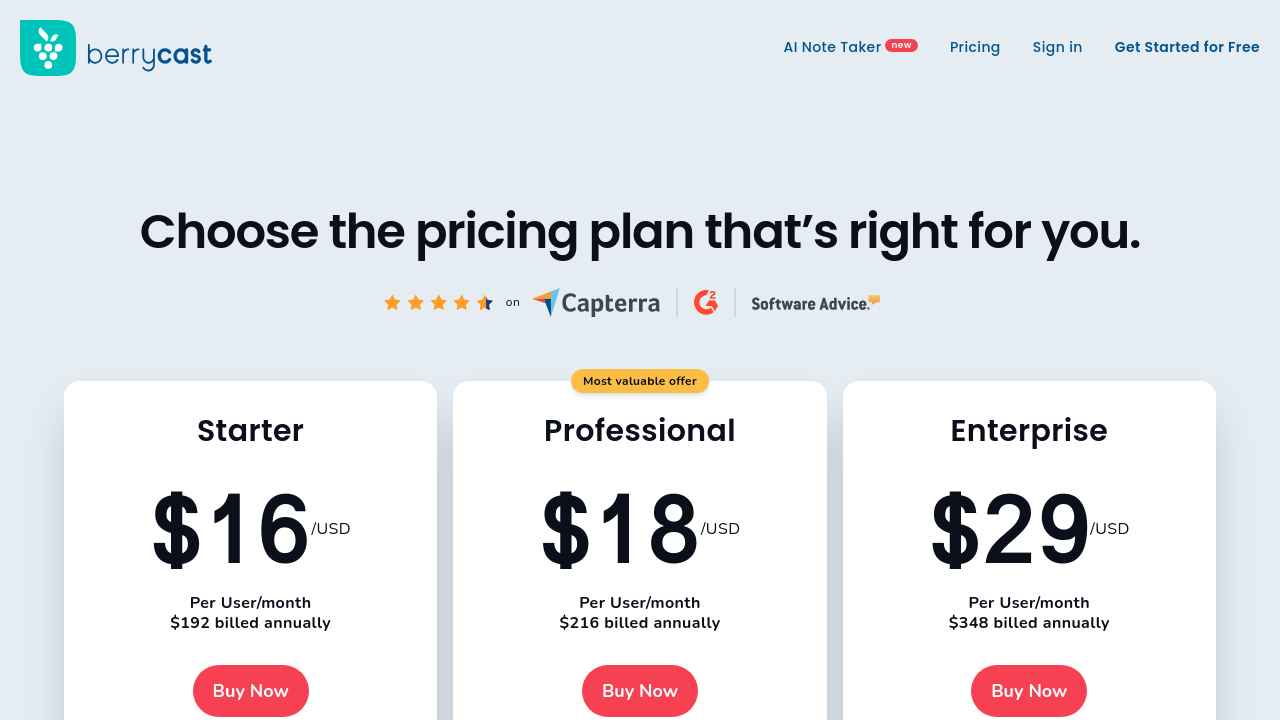Click the Starter plan heading
This screenshot has width=1280, height=720.
coord(250,430)
